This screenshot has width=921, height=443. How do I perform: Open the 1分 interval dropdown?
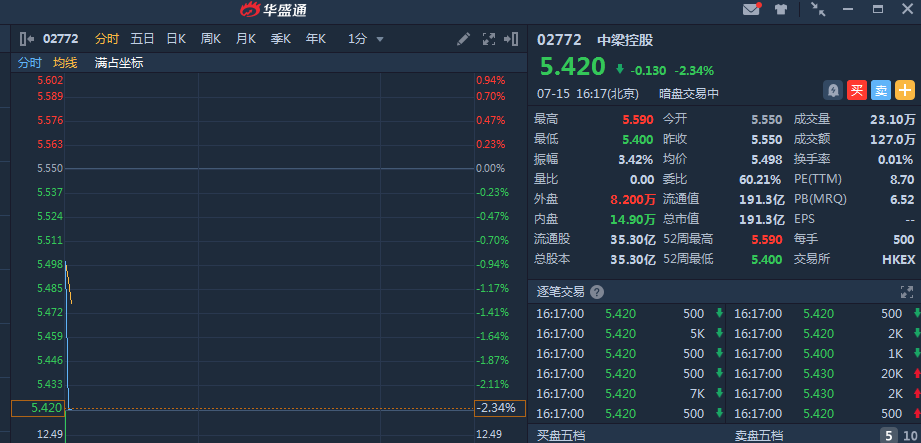pos(366,39)
